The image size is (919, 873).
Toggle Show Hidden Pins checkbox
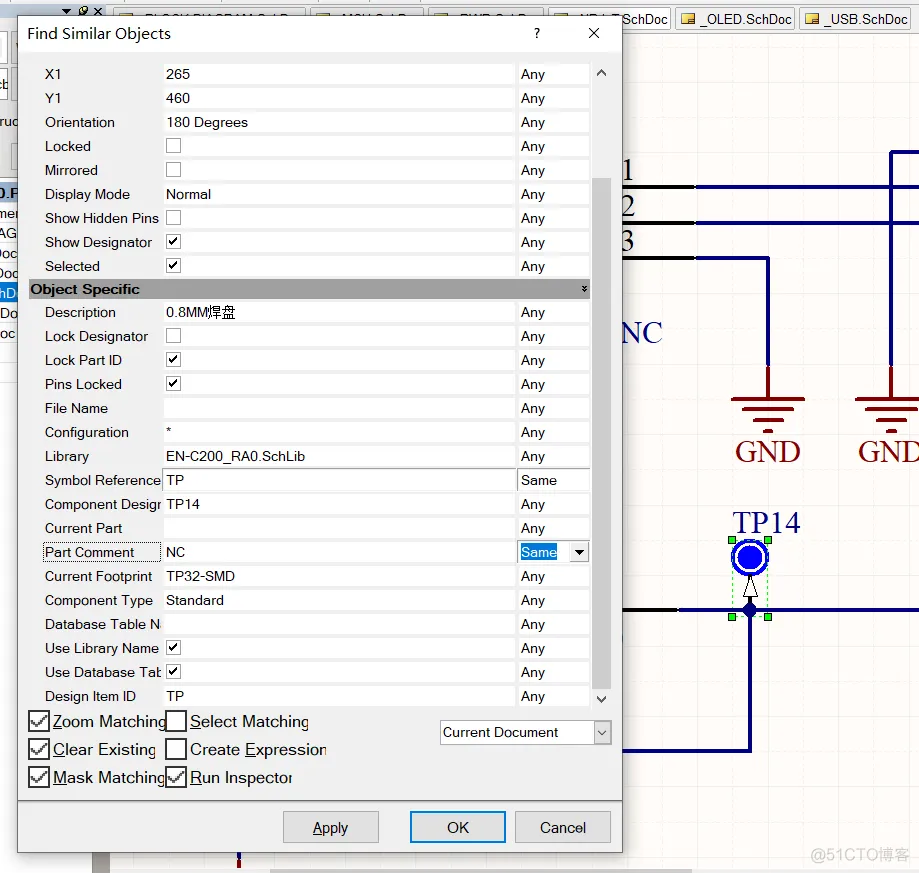click(x=173, y=217)
